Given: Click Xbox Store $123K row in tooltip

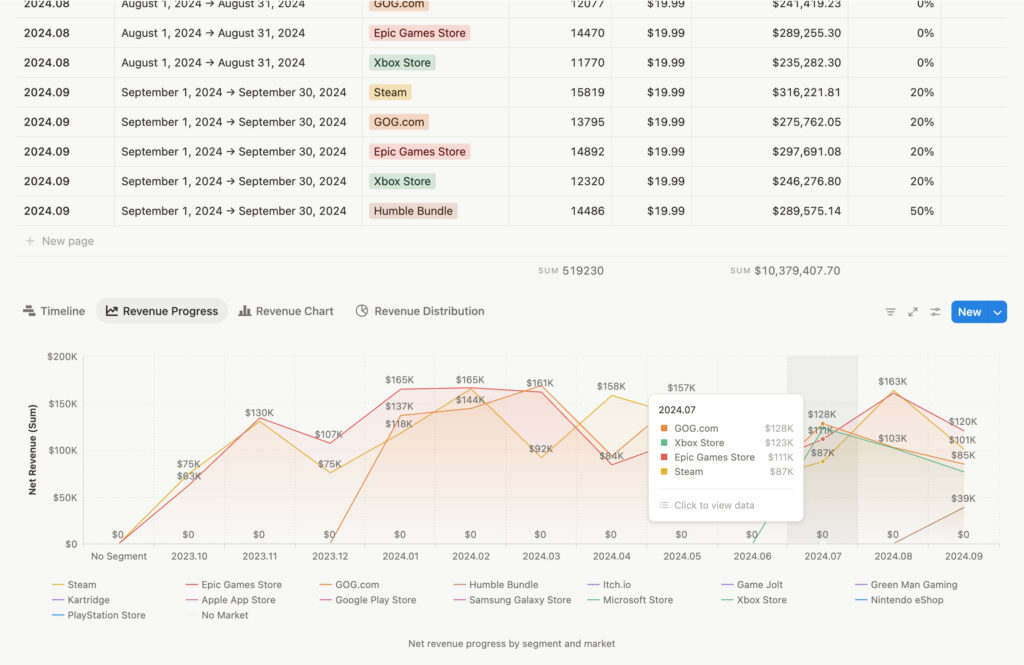Looking at the screenshot, I should click(726, 443).
